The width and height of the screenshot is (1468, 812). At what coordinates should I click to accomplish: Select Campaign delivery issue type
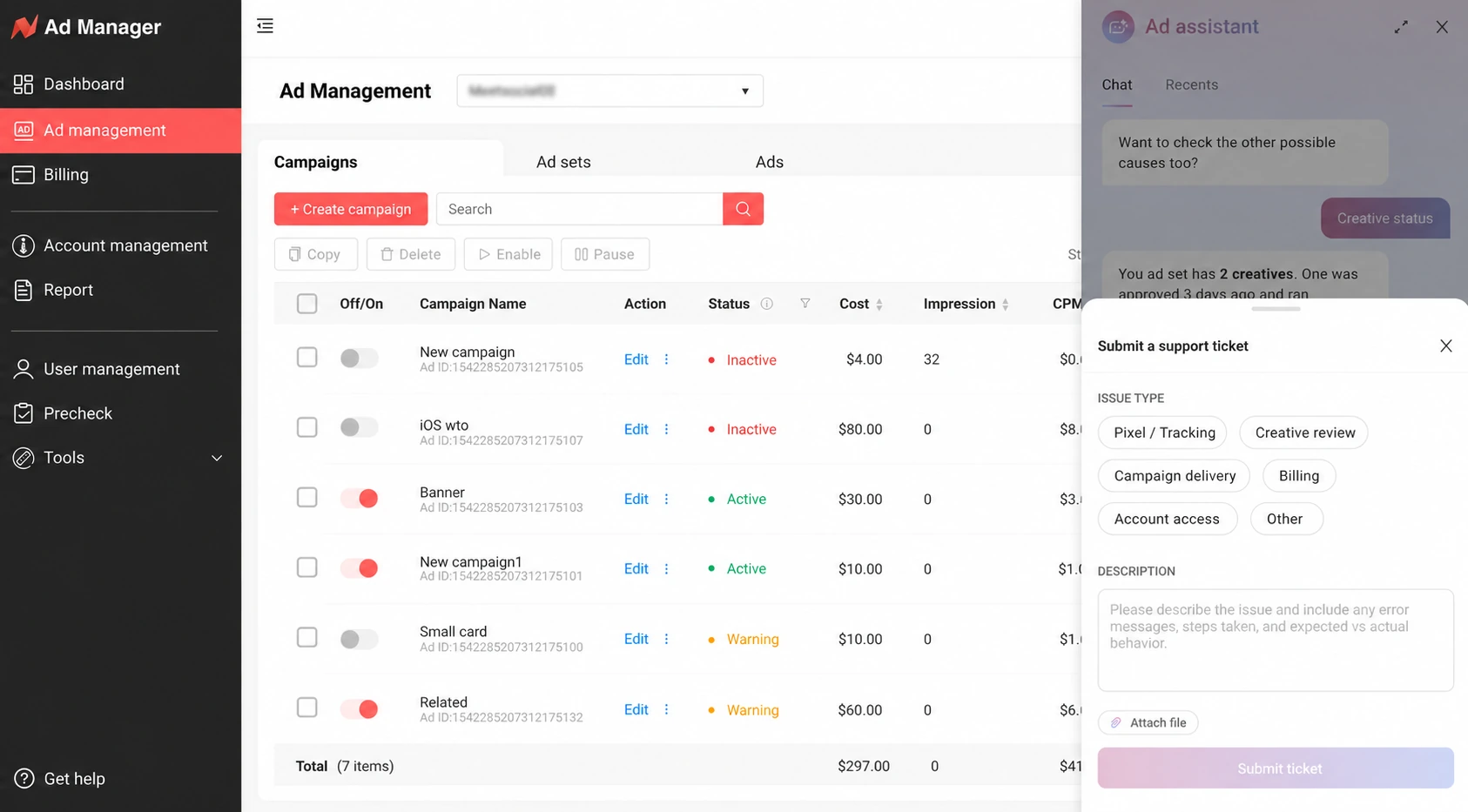pos(1174,475)
